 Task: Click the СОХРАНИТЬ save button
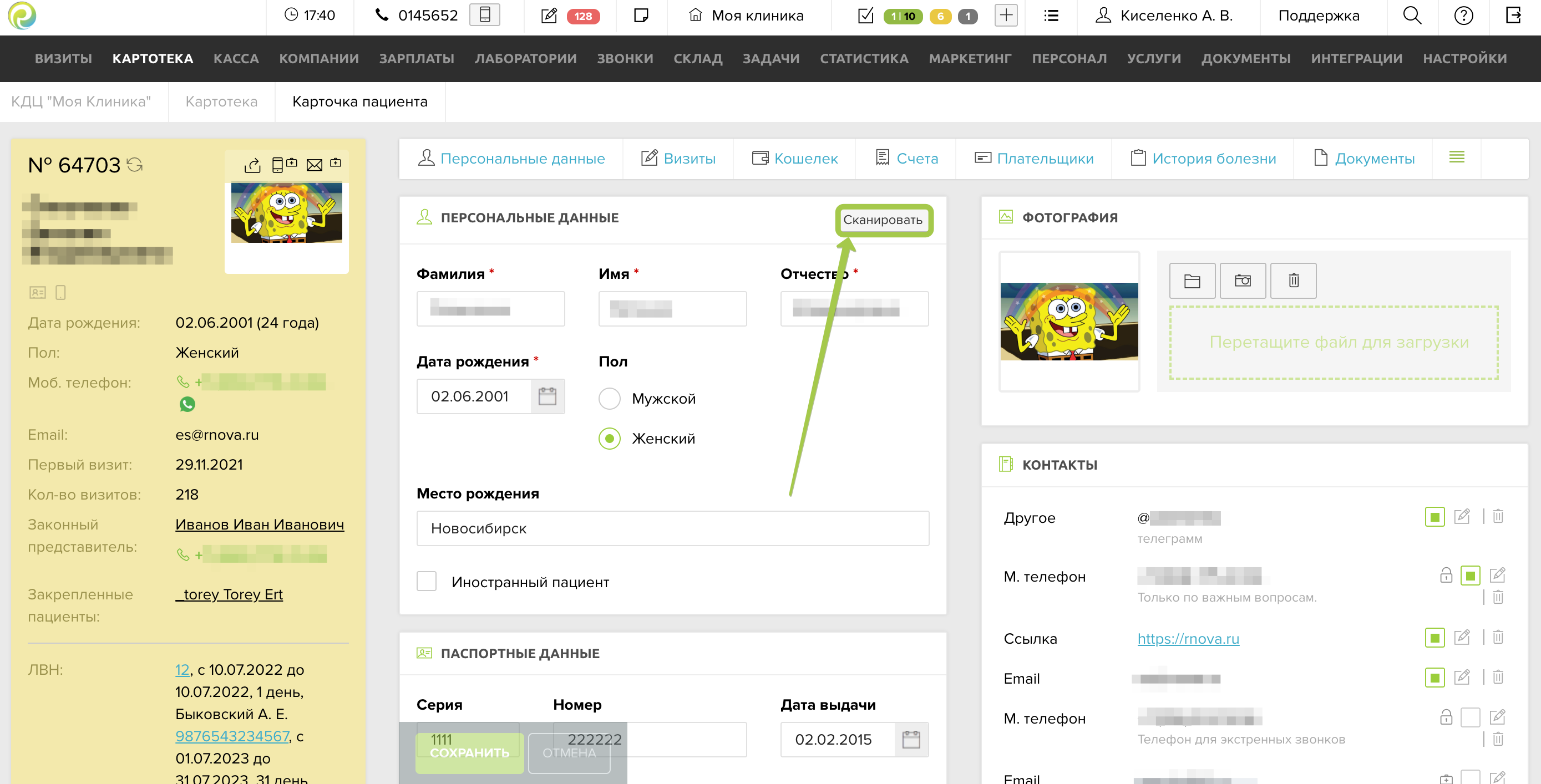click(470, 752)
